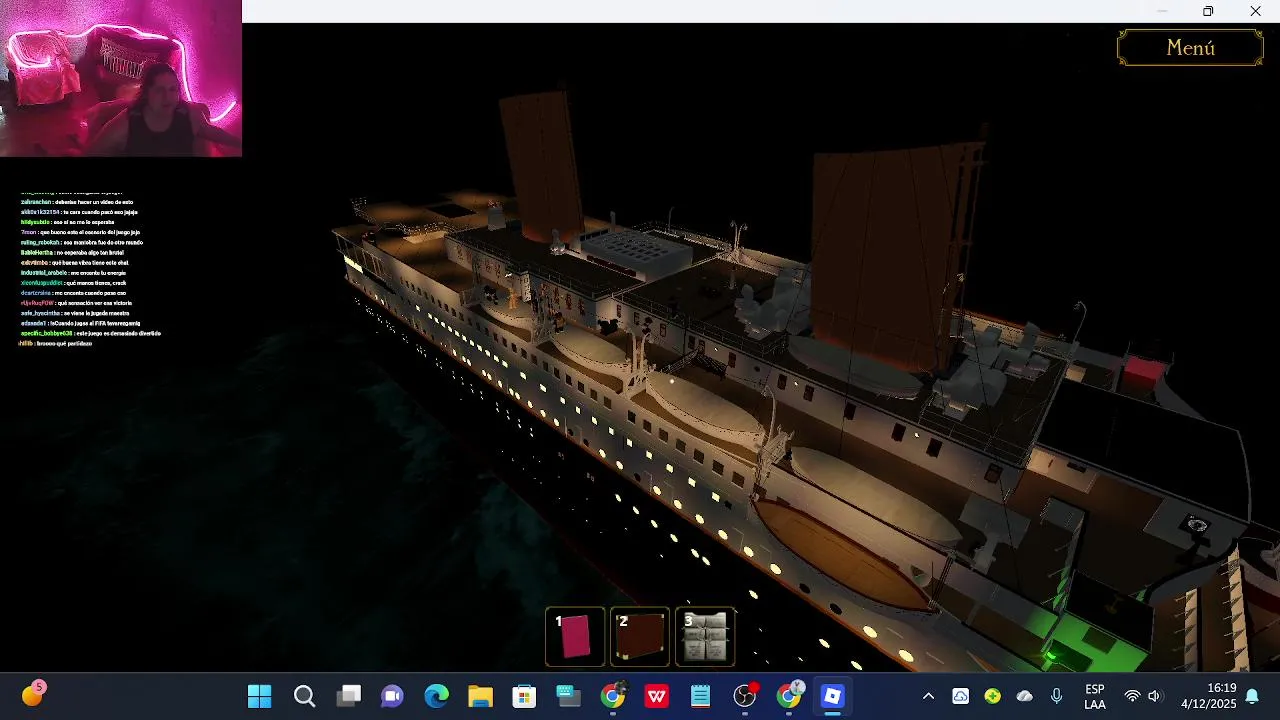This screenshot has height=720, width=1280.
Task: Open the clock showing 16:19 4/12/2025
Action: [x=1208, y=697]
